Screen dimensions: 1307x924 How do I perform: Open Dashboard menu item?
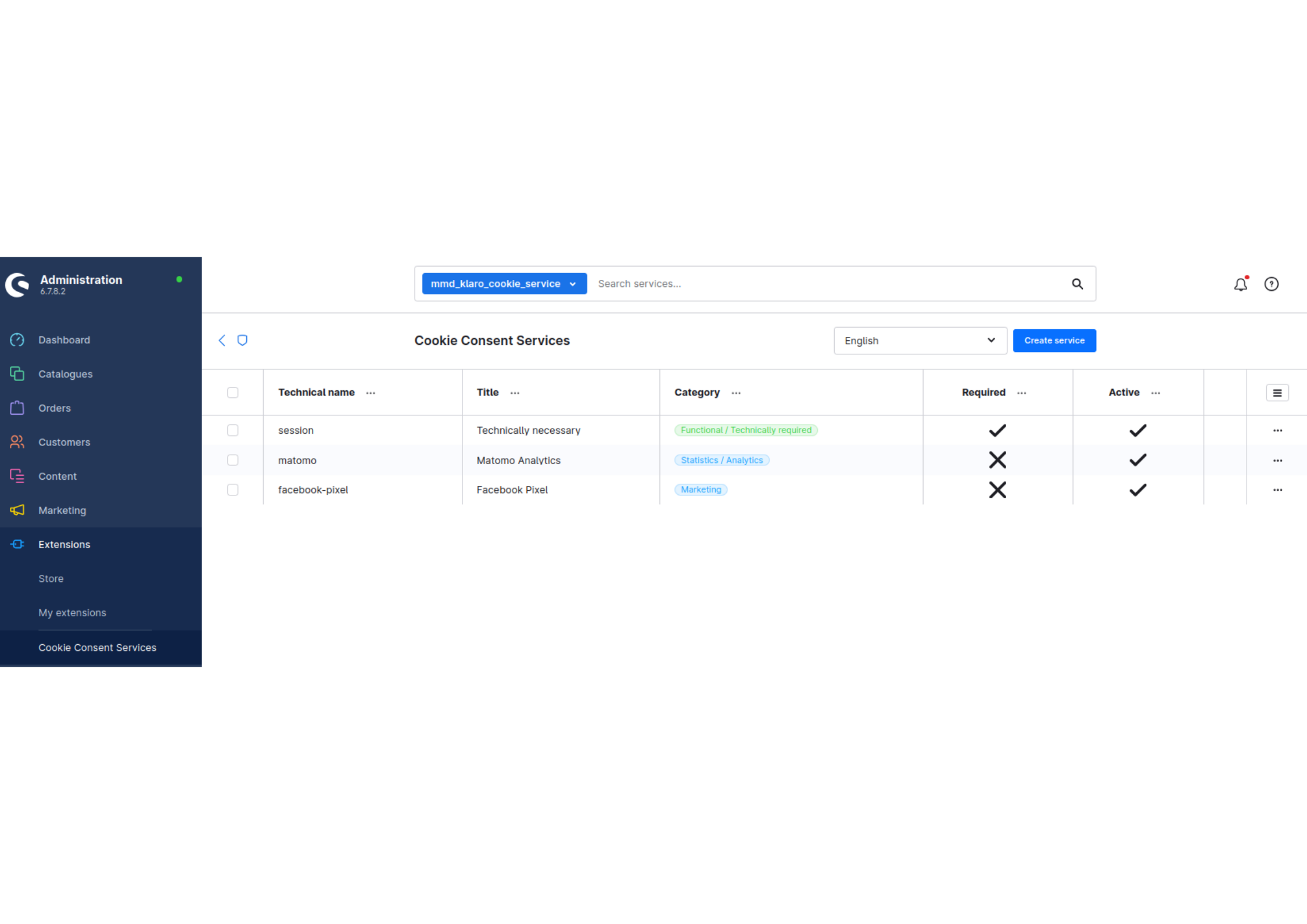point(101,340)
